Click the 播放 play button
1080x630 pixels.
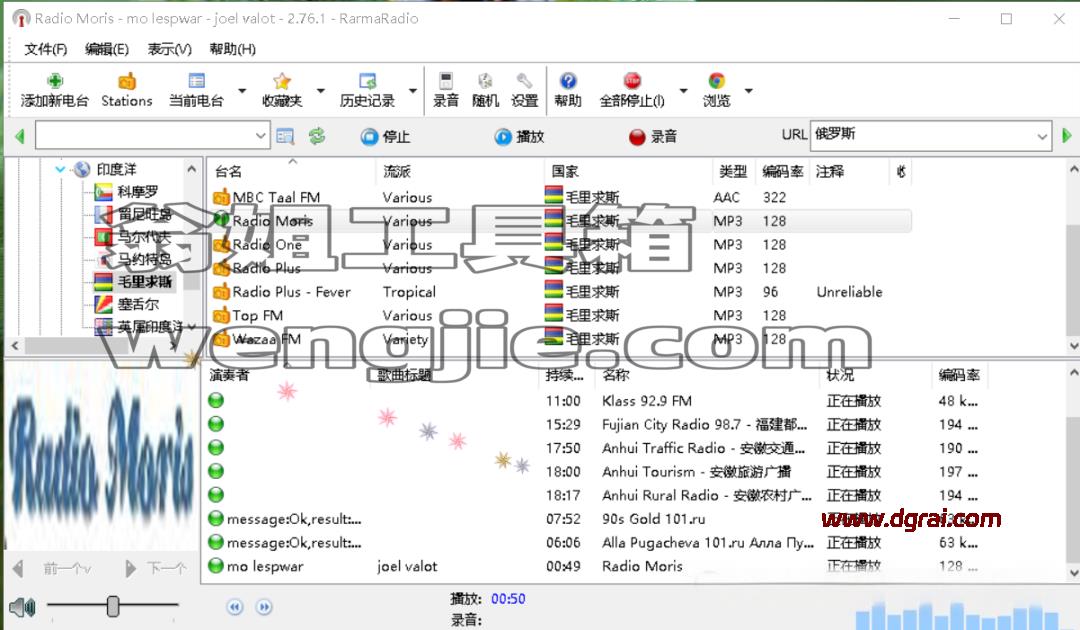[520, 136]
